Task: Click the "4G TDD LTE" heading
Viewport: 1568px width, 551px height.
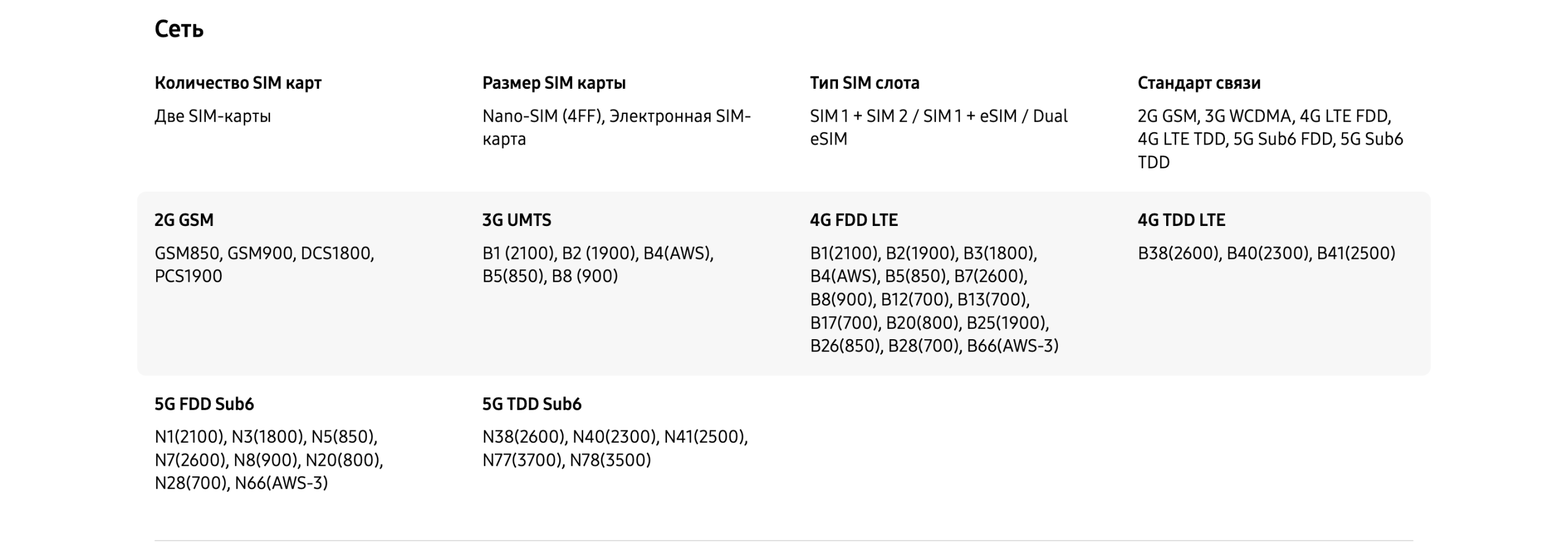Action: pos(1181,220)
